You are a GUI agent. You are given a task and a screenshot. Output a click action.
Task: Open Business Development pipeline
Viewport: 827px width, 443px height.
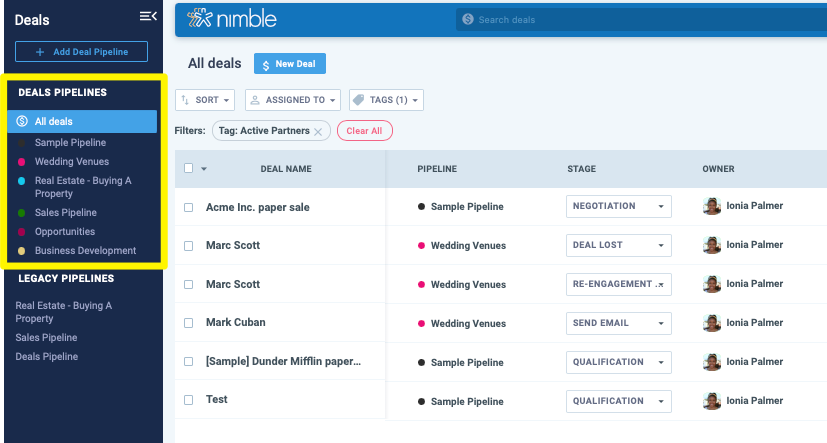coord(85,251)
